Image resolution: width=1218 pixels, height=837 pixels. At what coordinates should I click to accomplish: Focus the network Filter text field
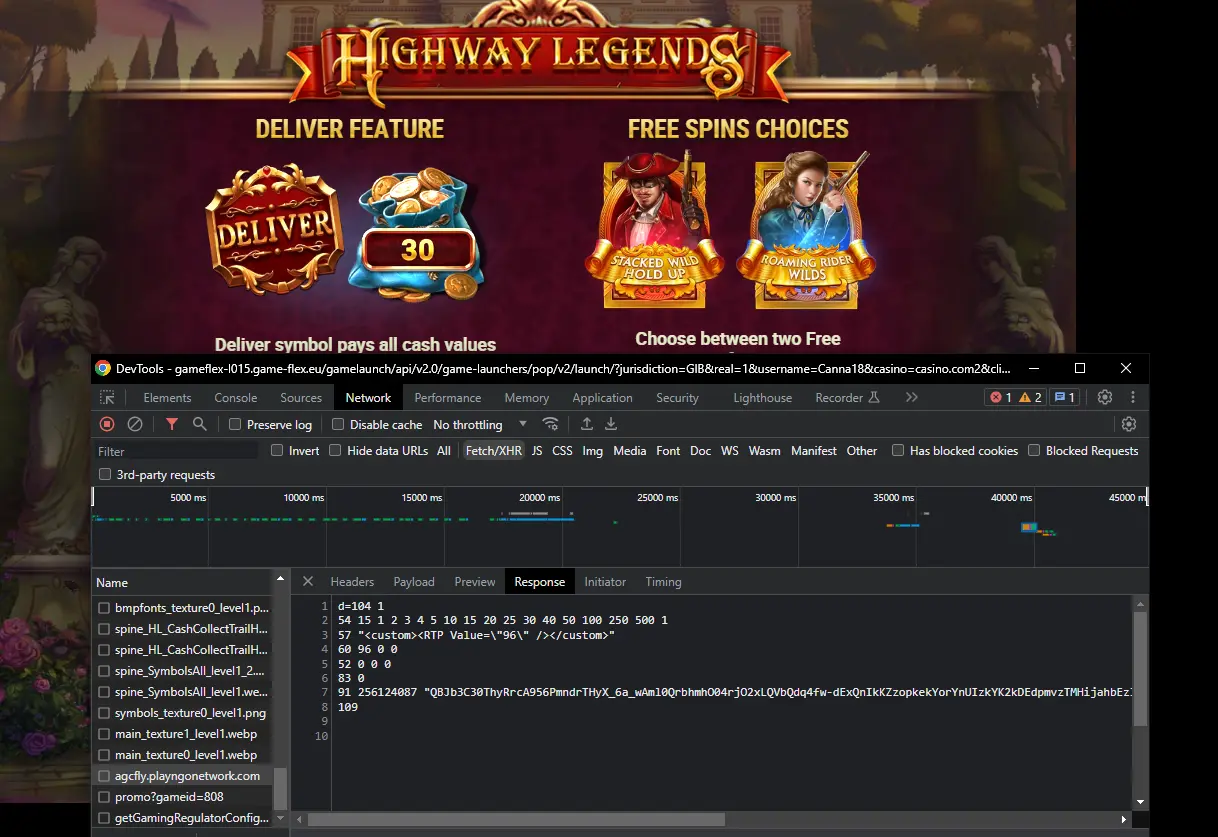tap(177, 451)
